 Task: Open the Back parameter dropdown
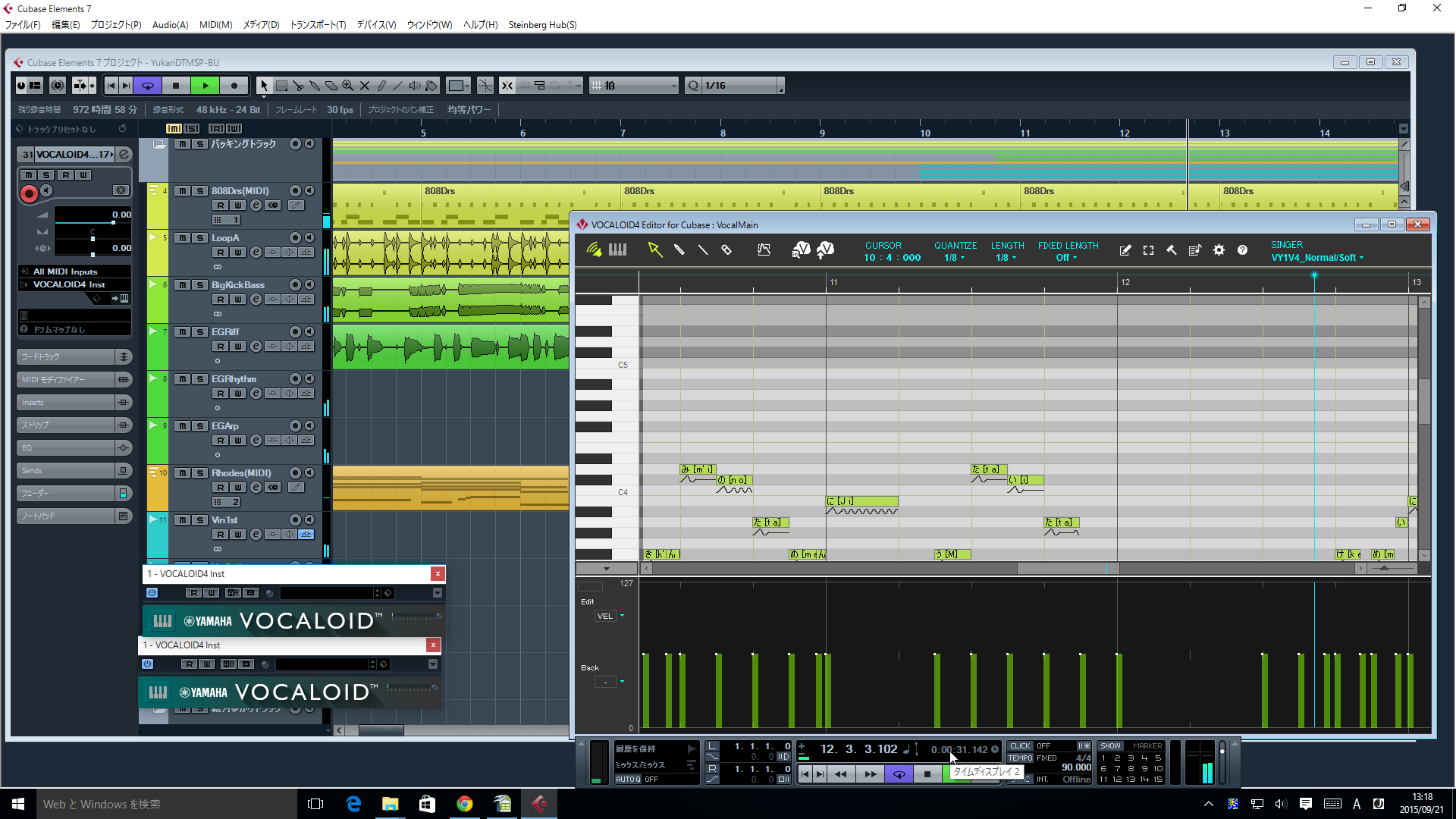[610, 682]
